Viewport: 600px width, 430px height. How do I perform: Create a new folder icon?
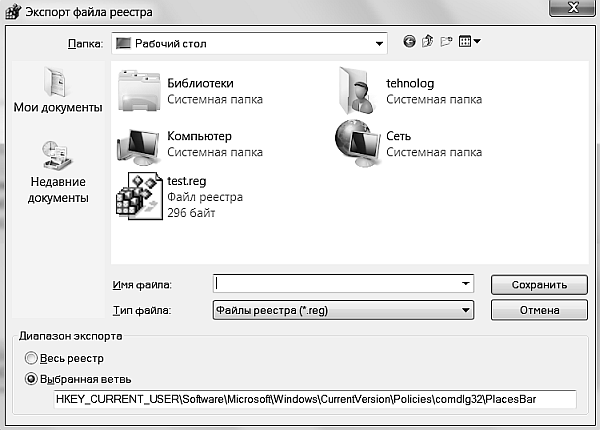pyautogui.click(x=446, y=41)
